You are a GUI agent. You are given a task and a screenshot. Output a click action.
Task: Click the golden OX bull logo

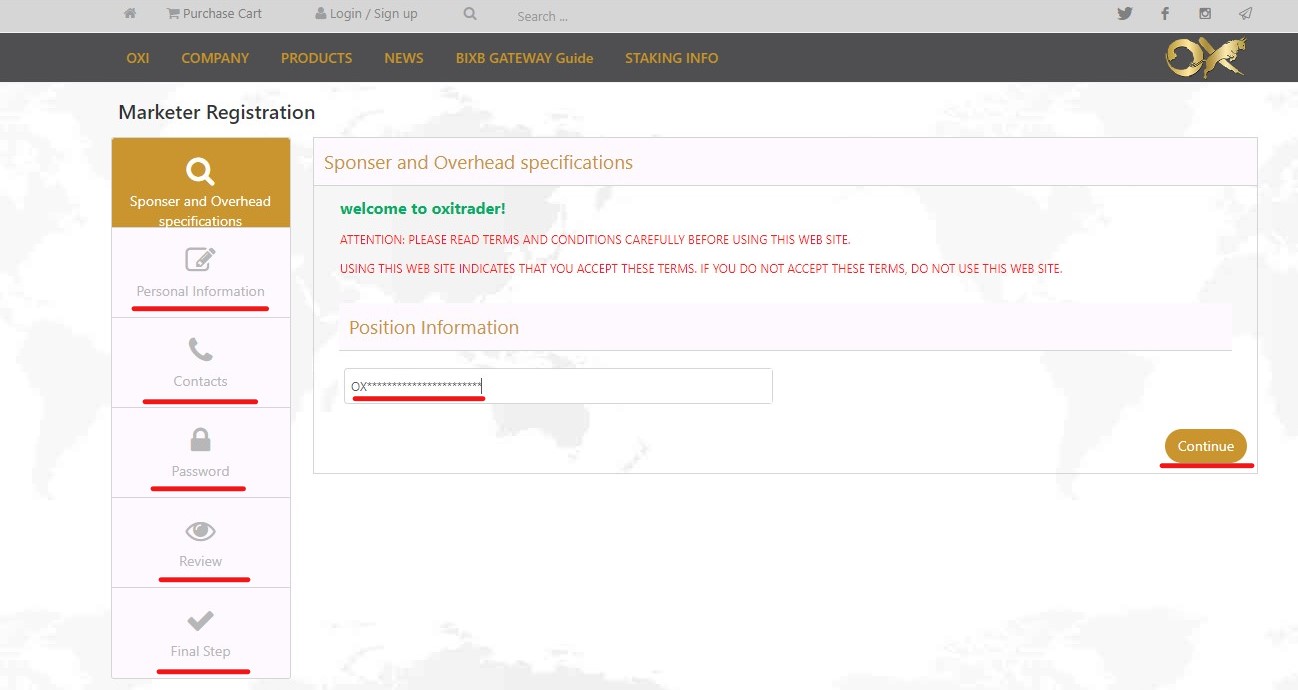click(x=1207, y=58)
